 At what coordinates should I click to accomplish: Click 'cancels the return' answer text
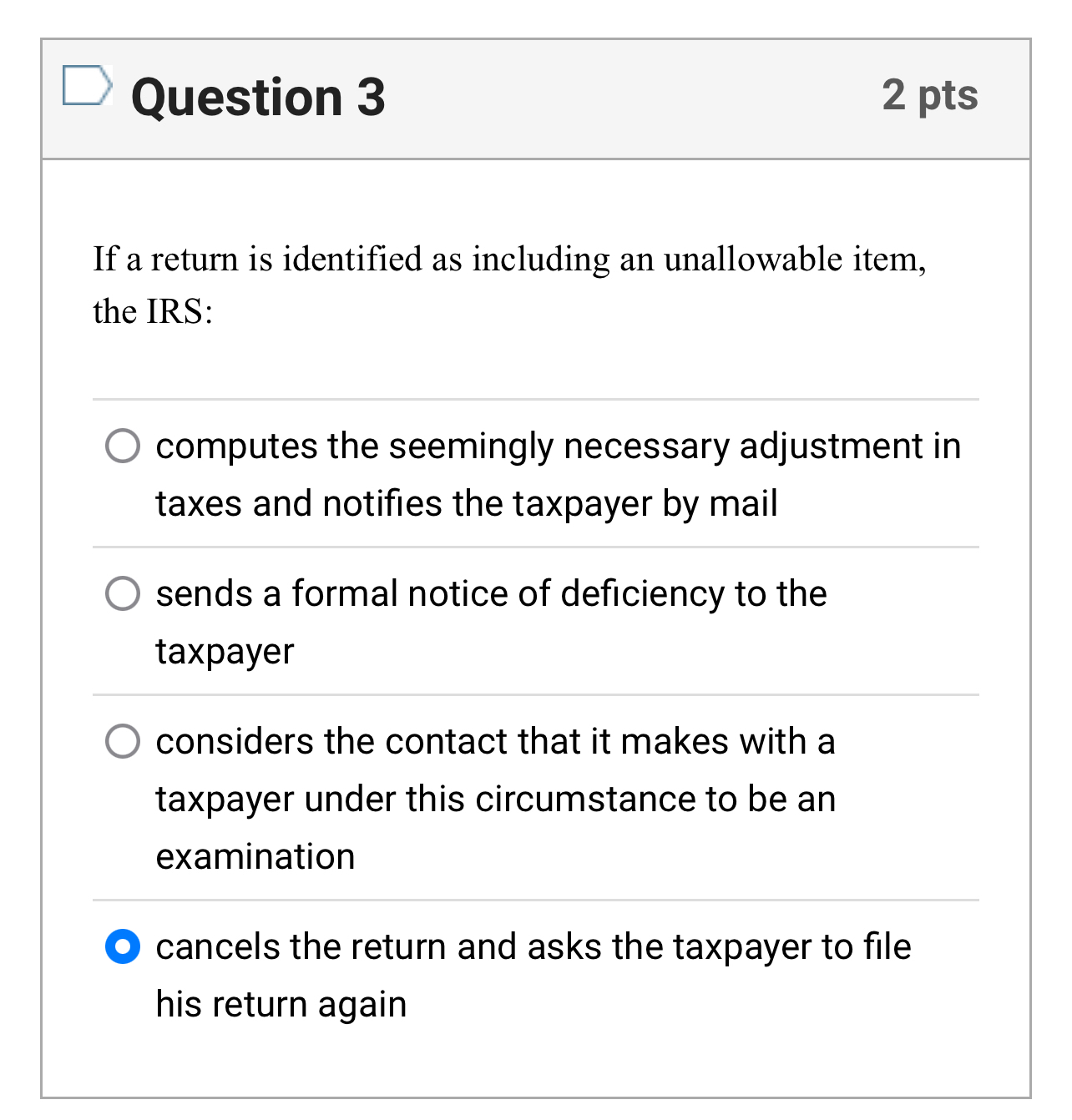coord(533,947)
